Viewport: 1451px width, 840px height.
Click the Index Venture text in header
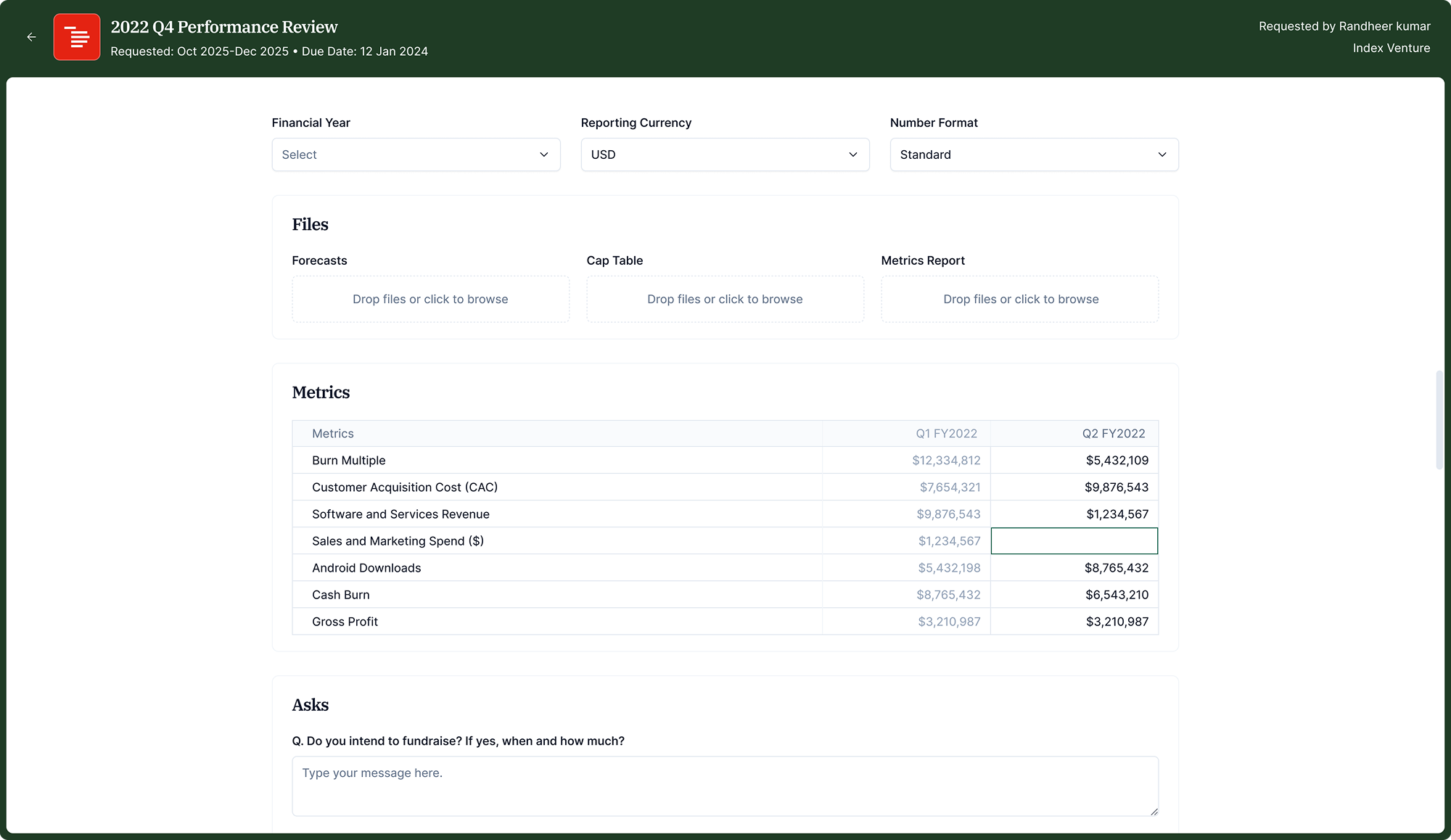(x=1392, y=48)
